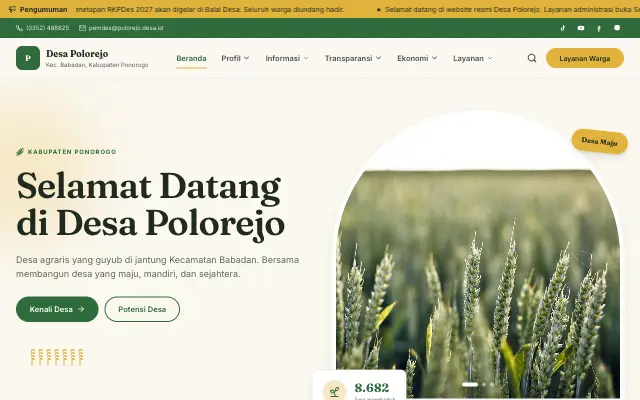
Task: Click the envelope email icon
Action: click(x=82, y=28)
